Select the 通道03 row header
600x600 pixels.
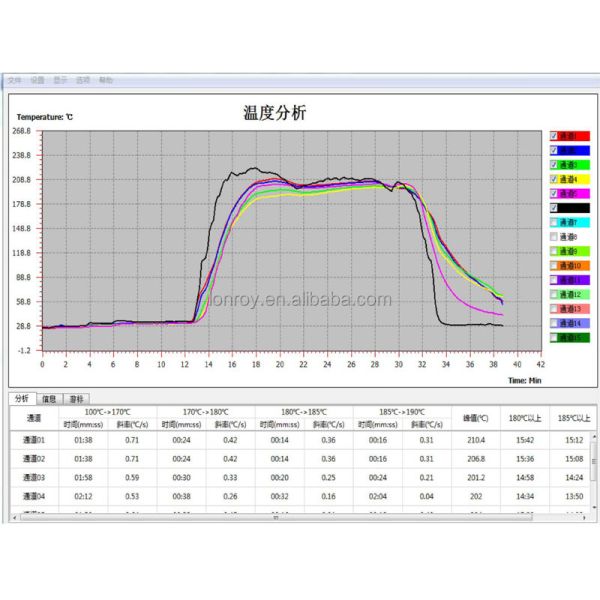(x=34, y=478)
